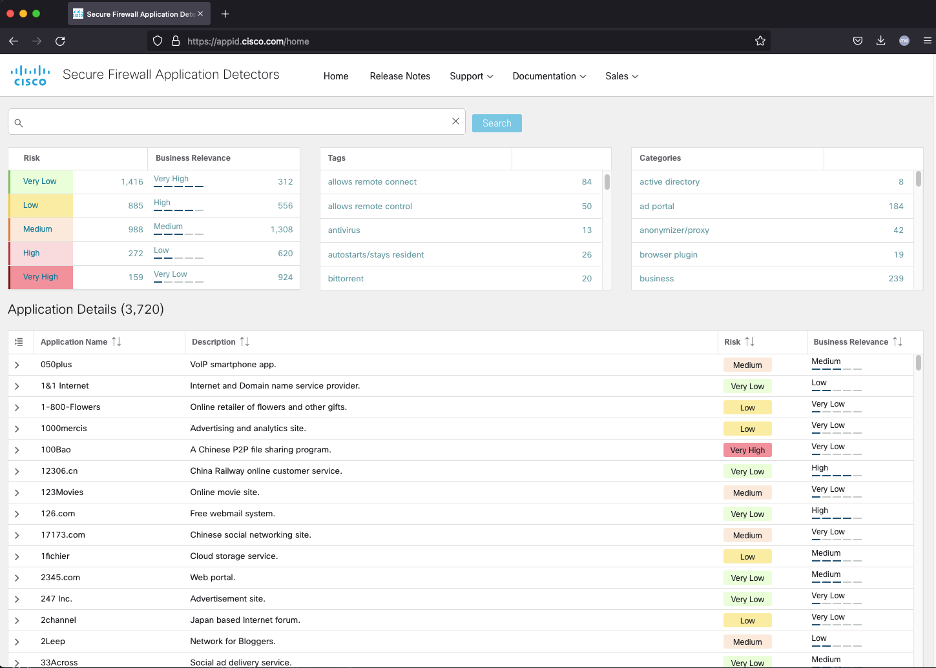The width and height of the screenshot is (936, 668).
Task: Sort by Risk column arrows icon
Action: (x=751, y=342)
